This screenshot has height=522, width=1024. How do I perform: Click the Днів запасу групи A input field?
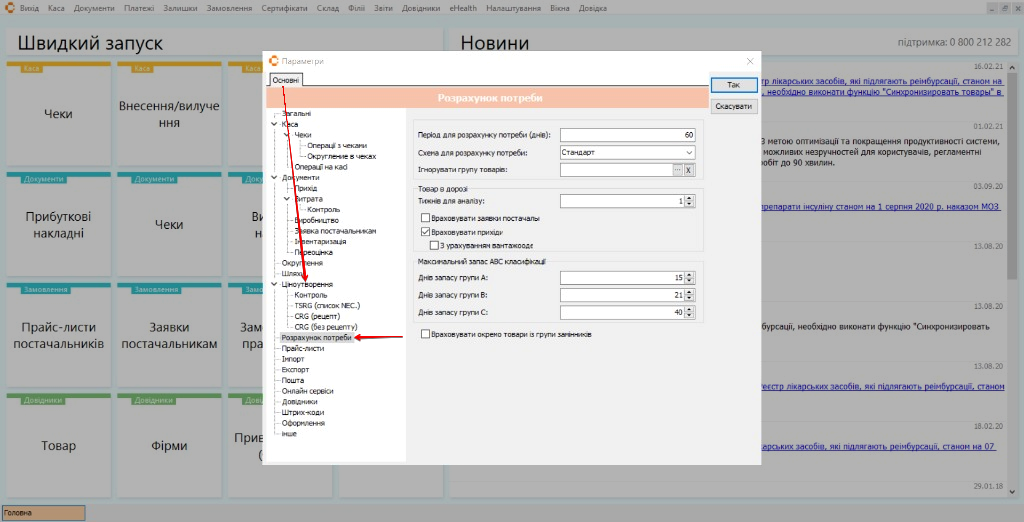pos(622,278)
